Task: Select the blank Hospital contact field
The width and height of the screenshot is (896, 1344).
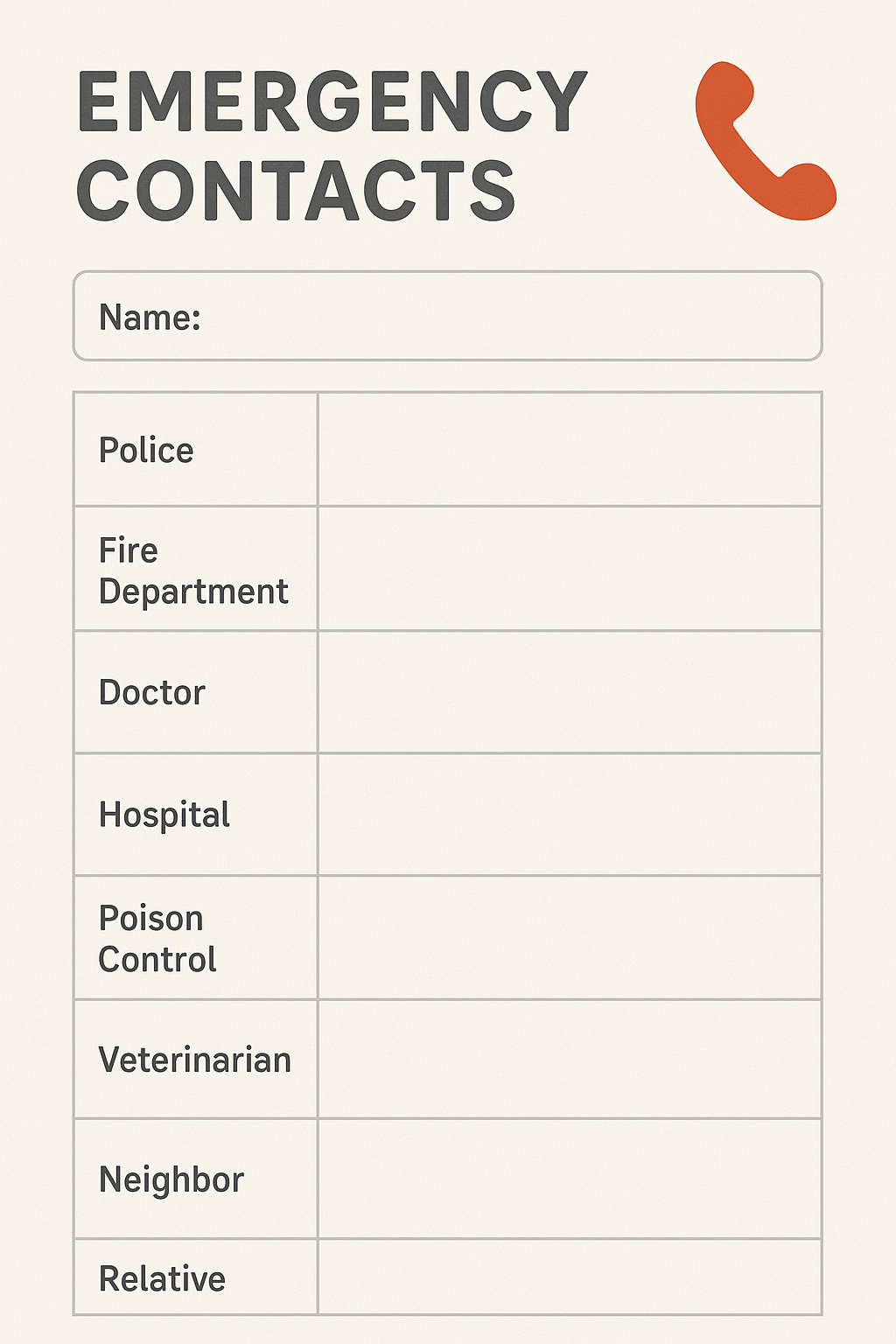Action: coord(569,815)
